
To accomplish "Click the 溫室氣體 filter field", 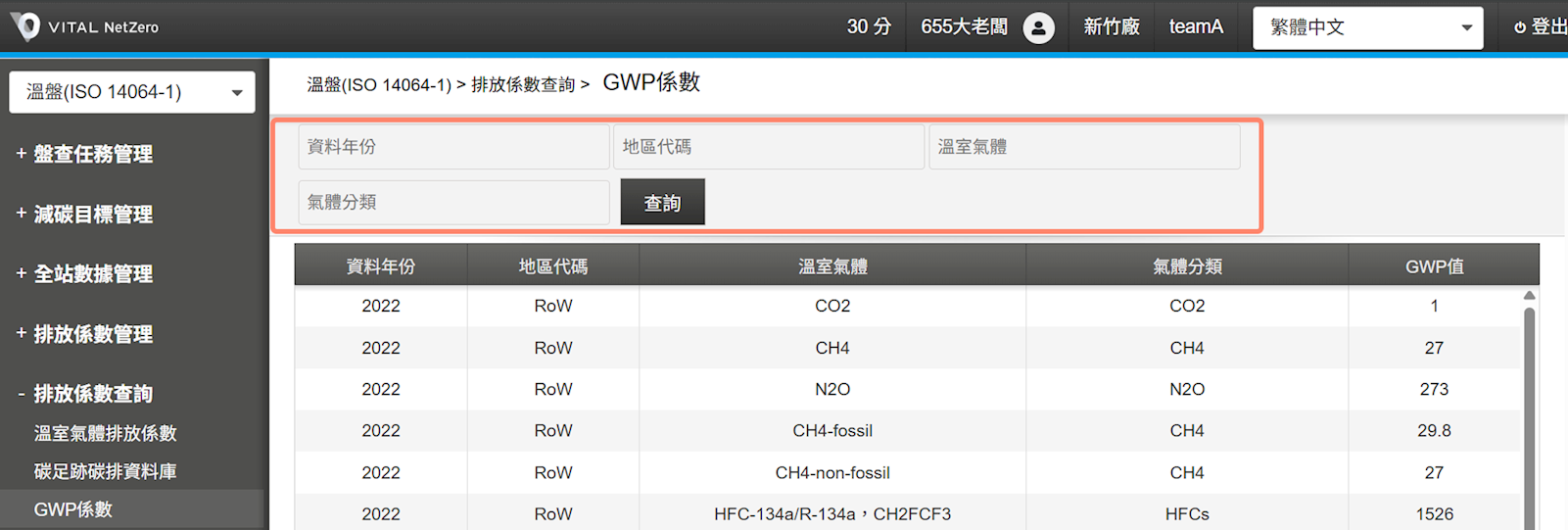I will pos(1084,147).
